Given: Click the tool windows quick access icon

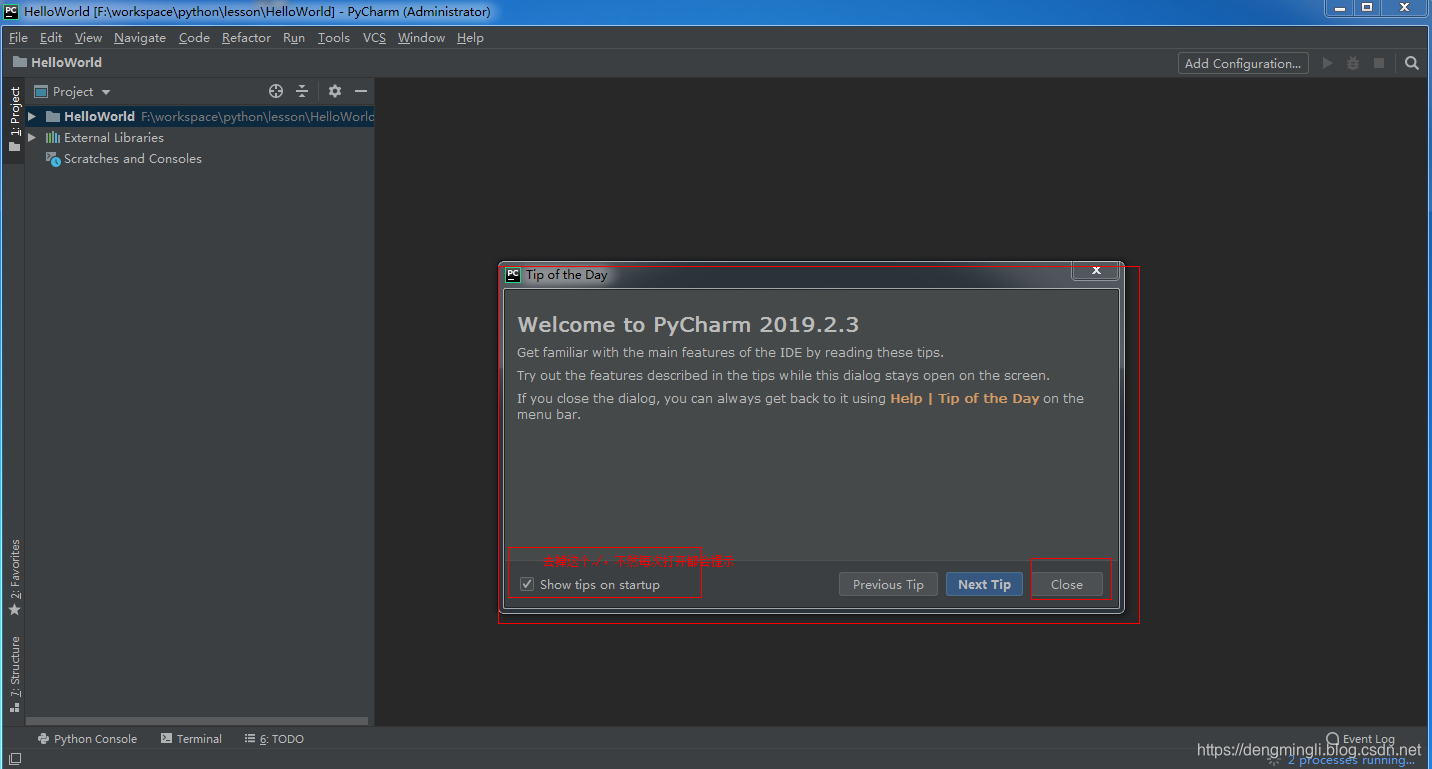Looking at the screenshot, I should pyautogui.click(x=15, y=759).
